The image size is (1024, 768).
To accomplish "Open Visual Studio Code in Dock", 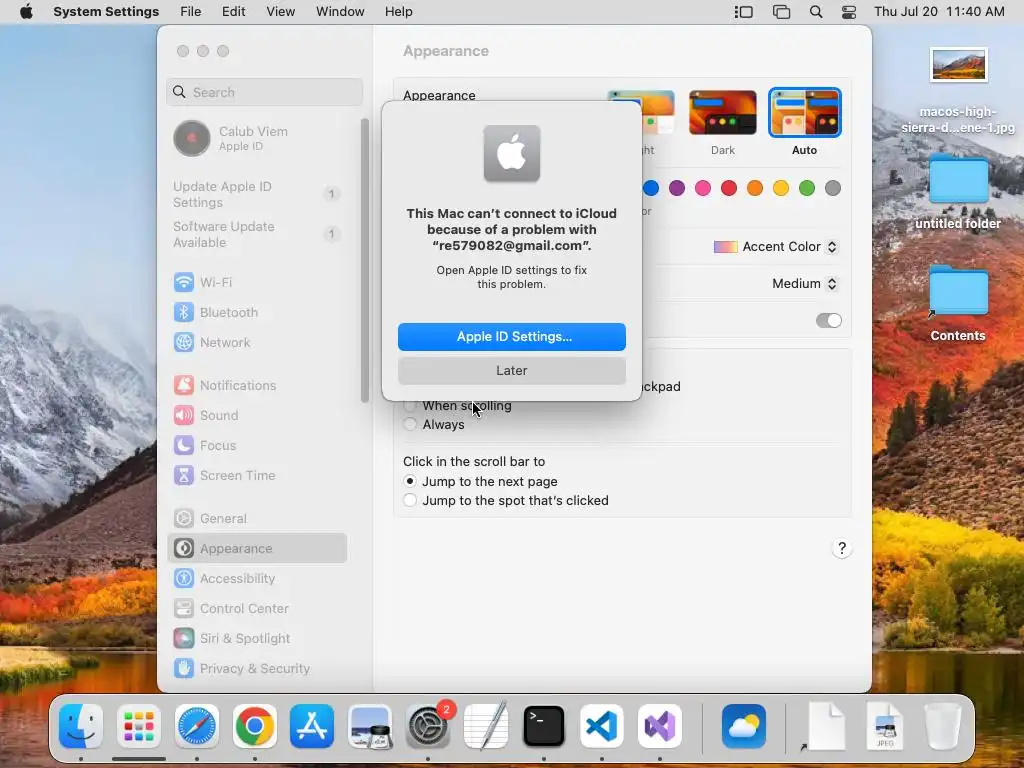I will (601, 726).
